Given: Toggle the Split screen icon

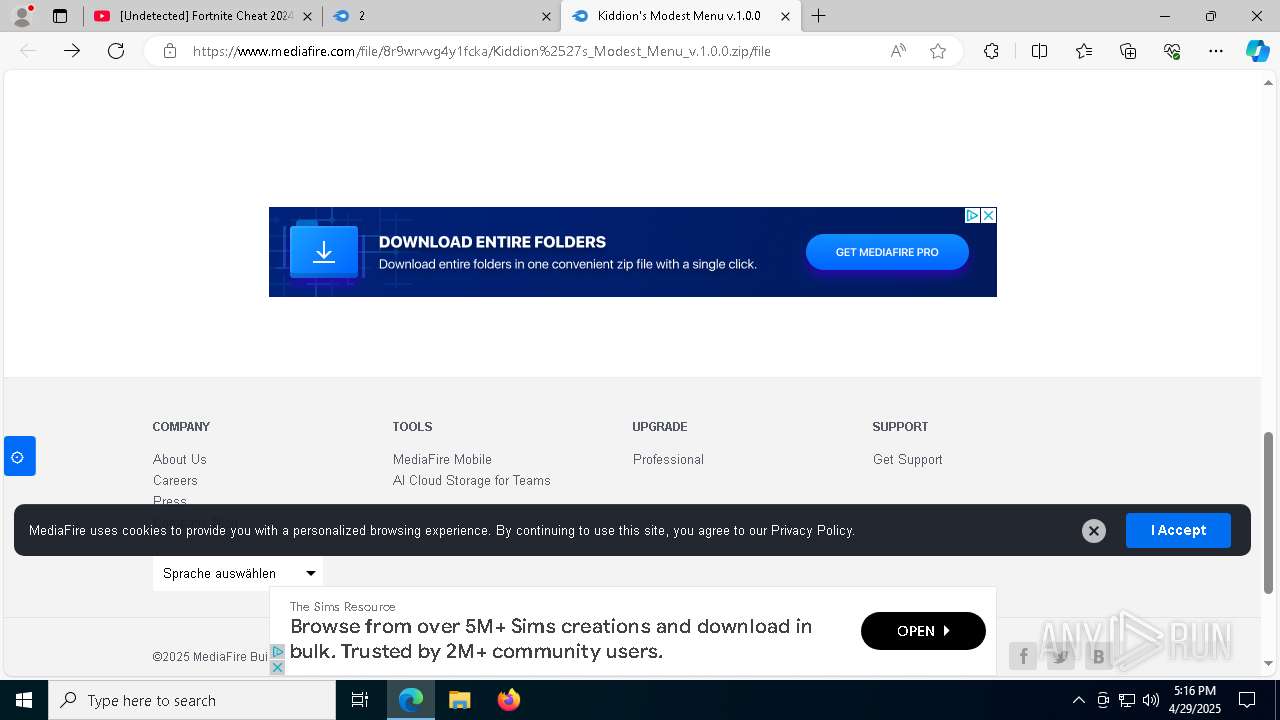Looking at the screenshot, I should 1039,51.
